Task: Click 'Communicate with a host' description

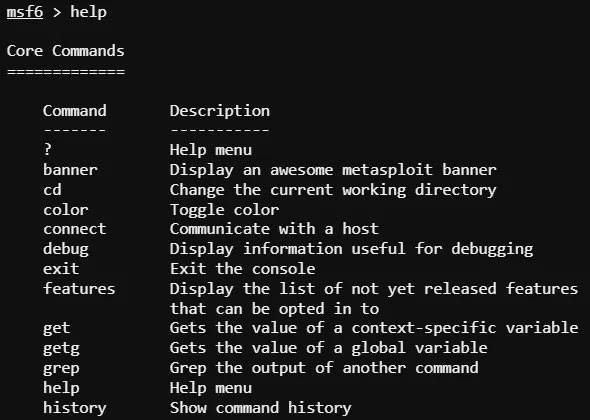Action: coord(274,229)
